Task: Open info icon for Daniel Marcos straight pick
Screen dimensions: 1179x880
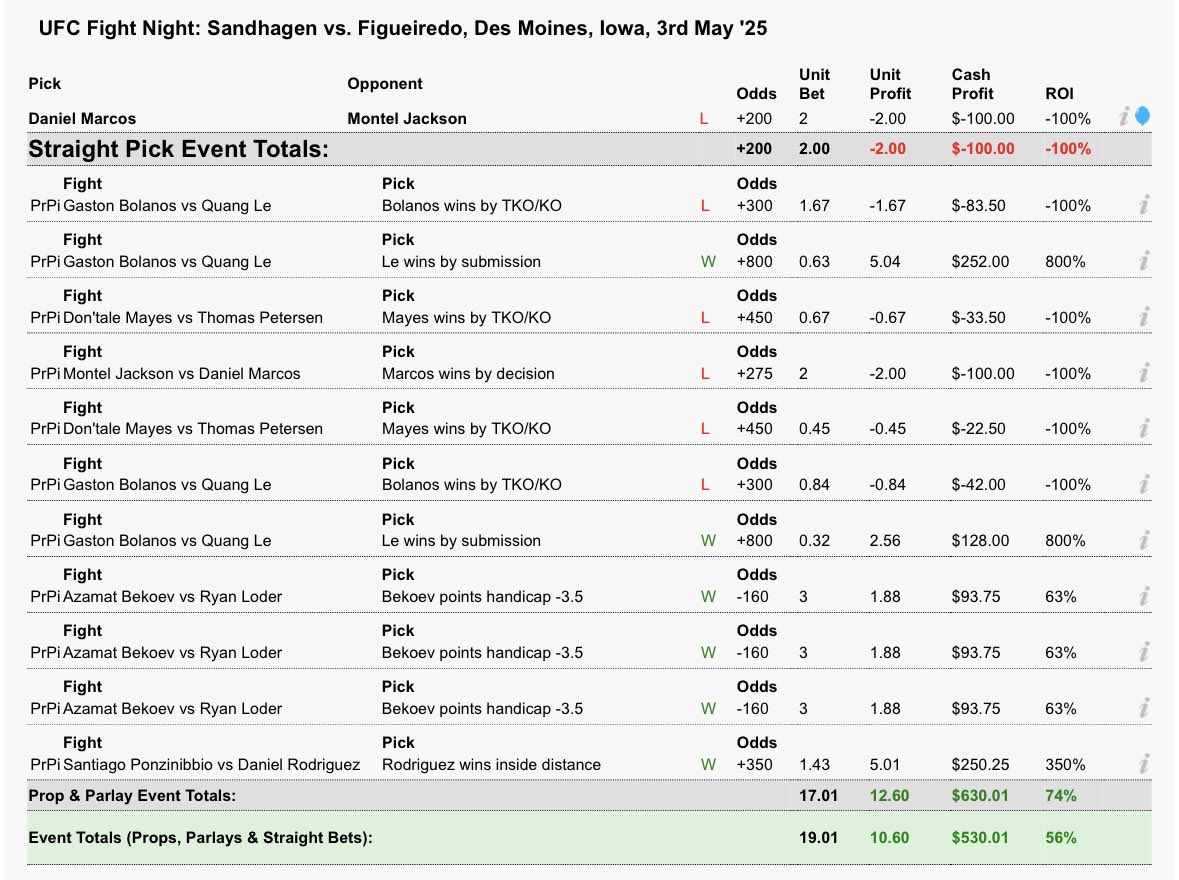Action: 1123,117
